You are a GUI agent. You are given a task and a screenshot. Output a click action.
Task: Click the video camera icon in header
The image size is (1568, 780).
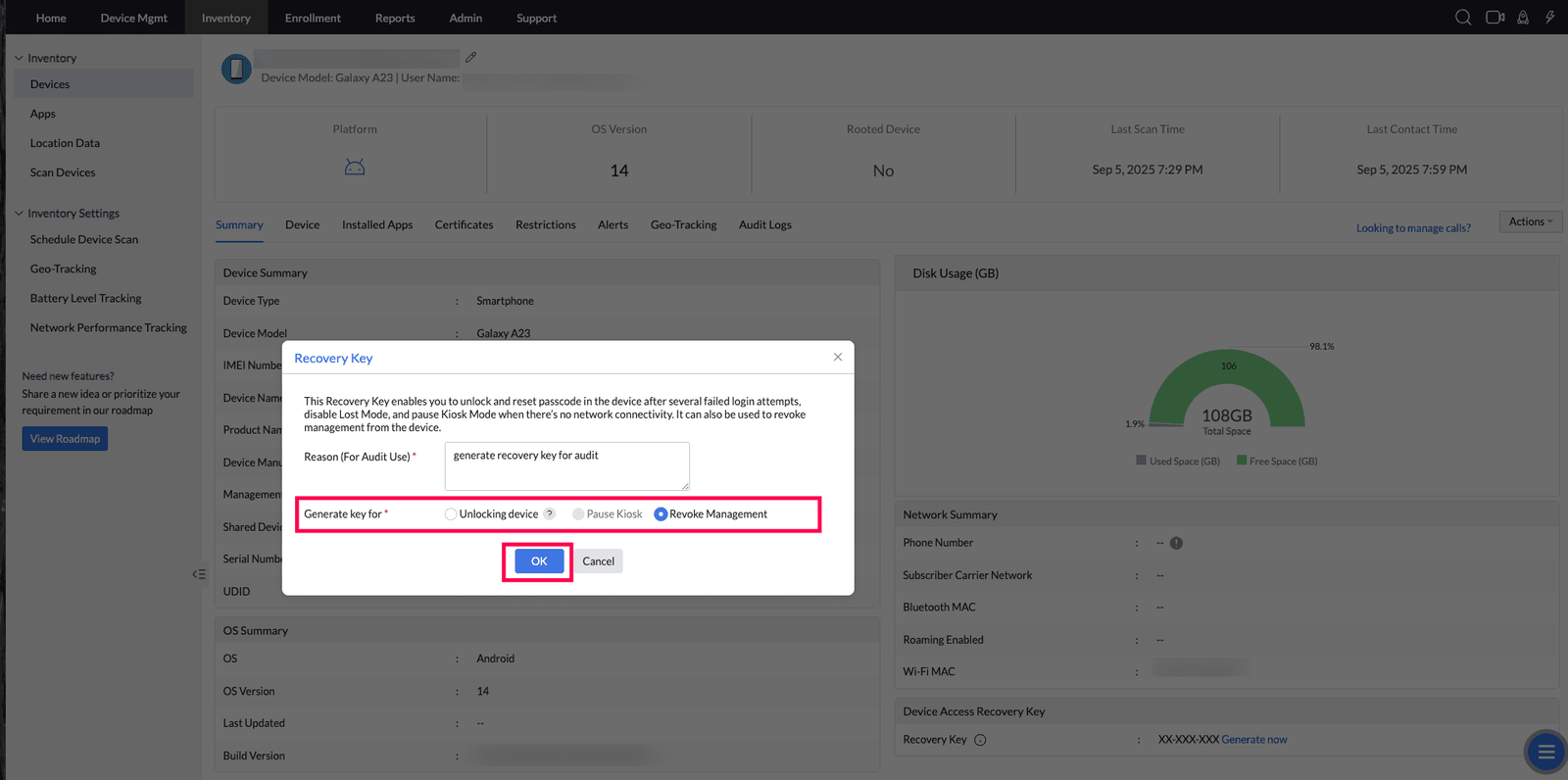1494,18
